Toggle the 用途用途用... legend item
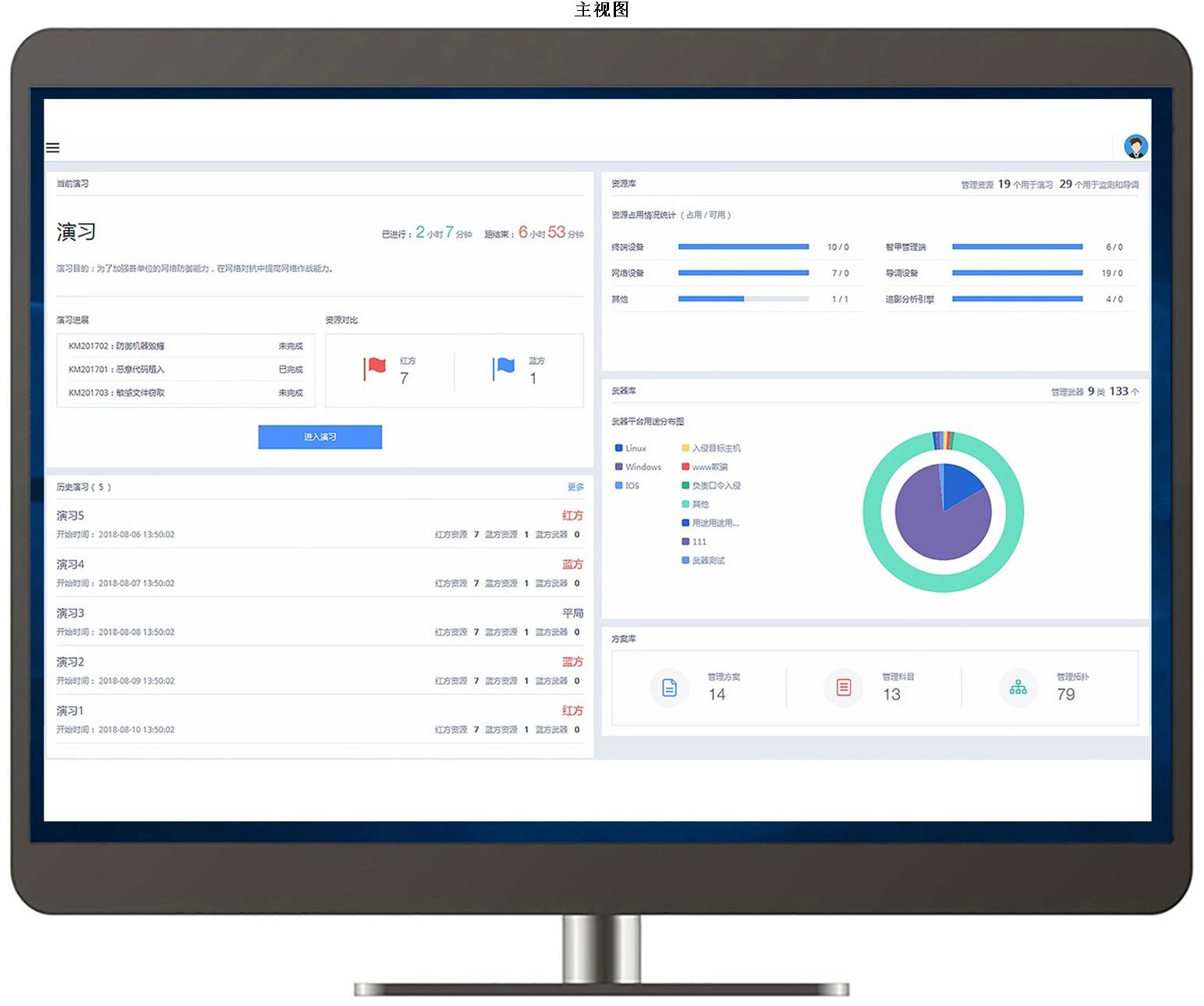Image resolution: width=1204 pixels, height=1006 pixels. coord(710,523)
